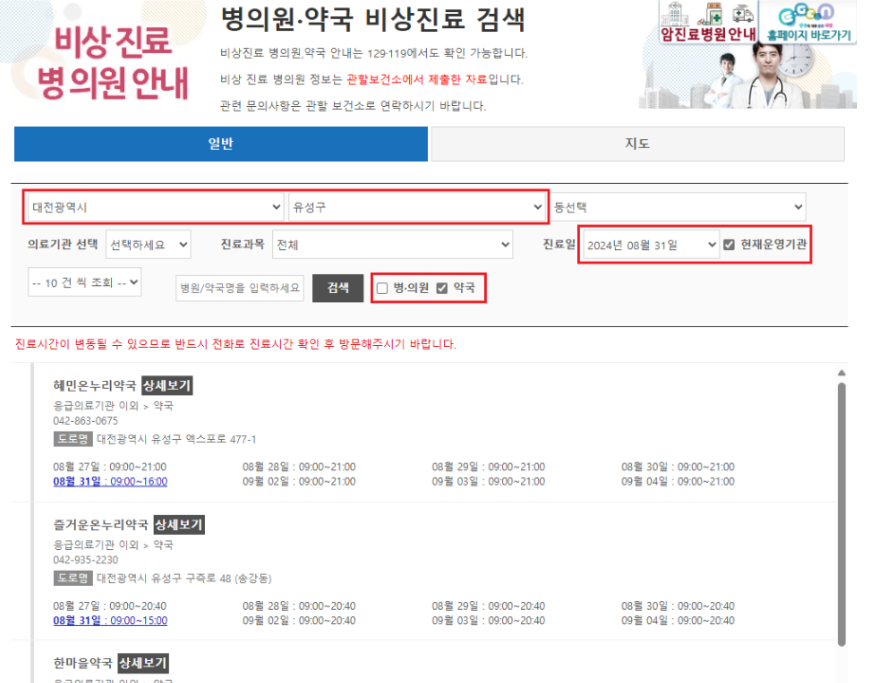Uncheck the 약국 checkbox
Image resolution: width=877 pixels, height=683 pixels.
coord(442,288)
